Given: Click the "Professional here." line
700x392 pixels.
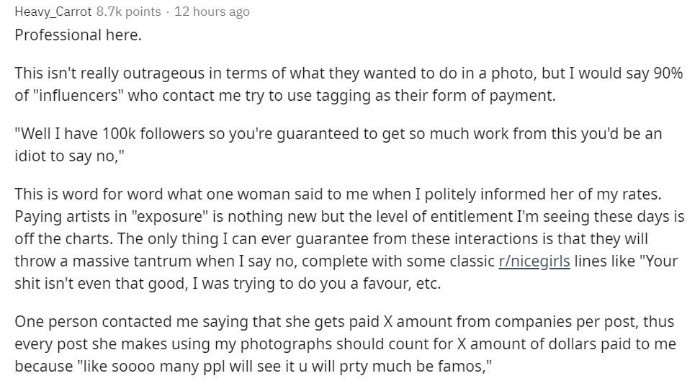Looking at the screenshot, I should tap(78, 35).
